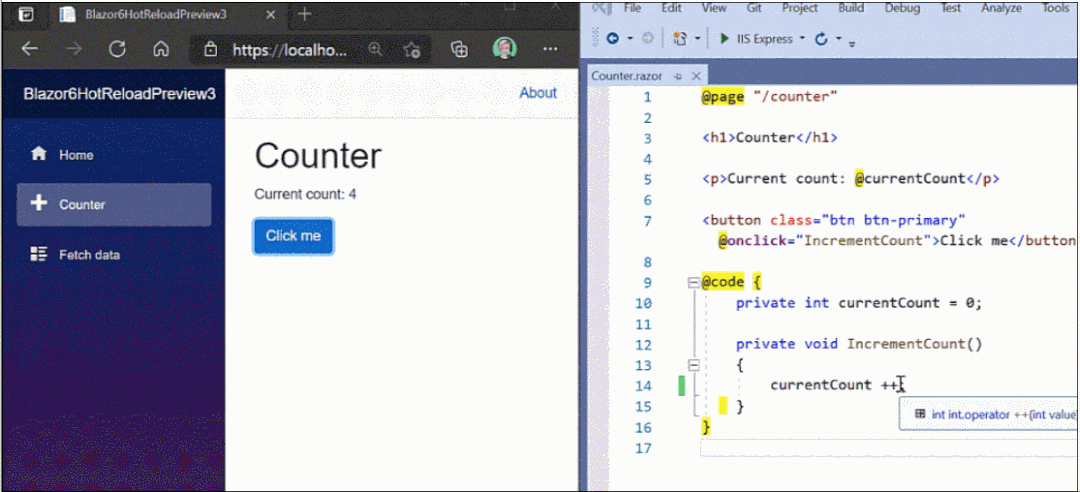Collapse the IncrementCount method outline
Viewport: 1080px width, 492px height.
point(694,365)
